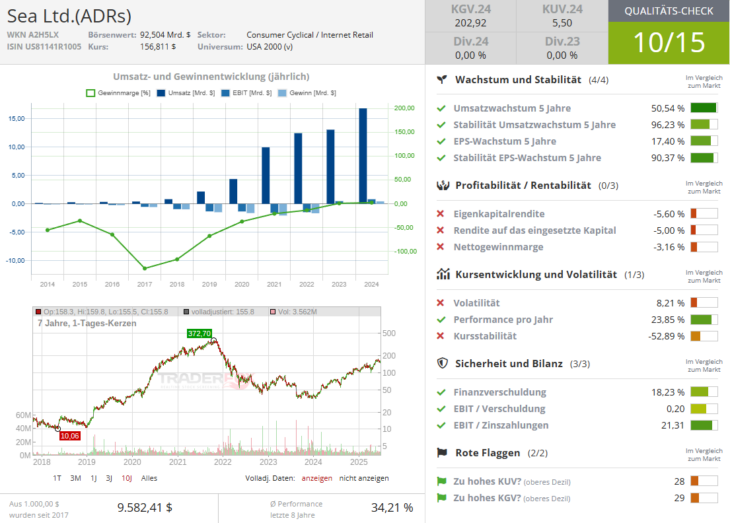Click anzeigen for Volladj. Daten
730x523 pixels.
coord(317,478)
